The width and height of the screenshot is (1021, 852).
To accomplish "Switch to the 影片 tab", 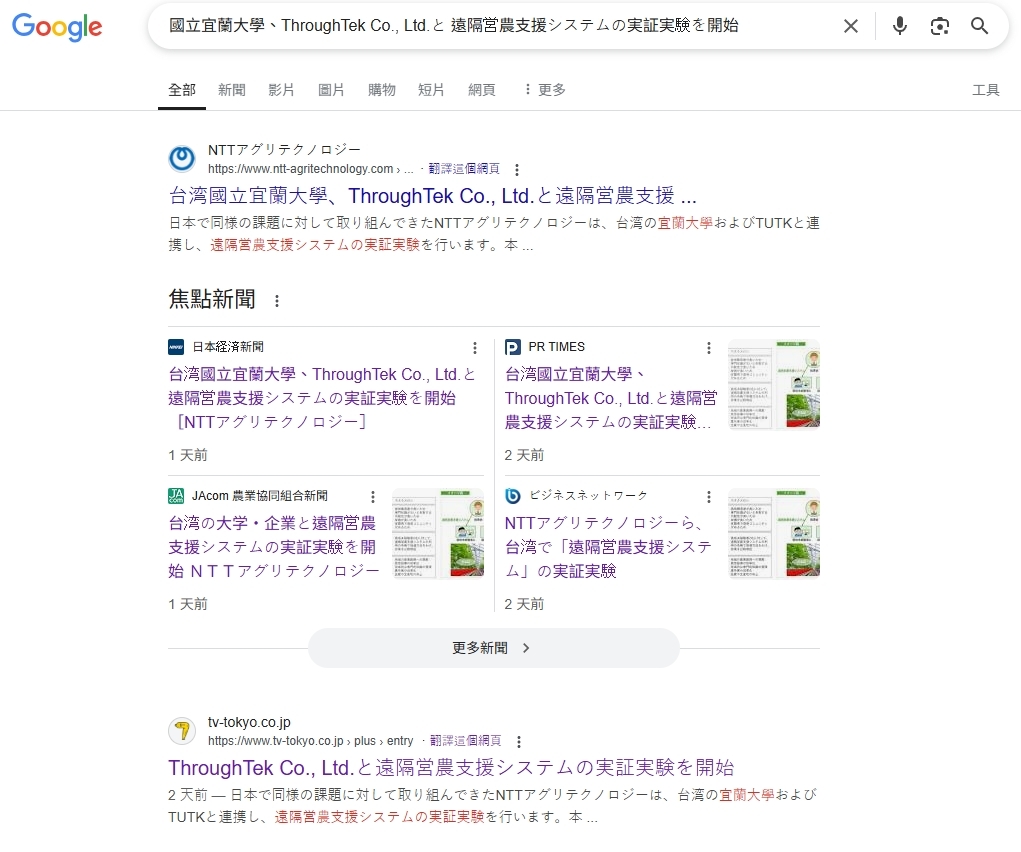I will point(281,90).
